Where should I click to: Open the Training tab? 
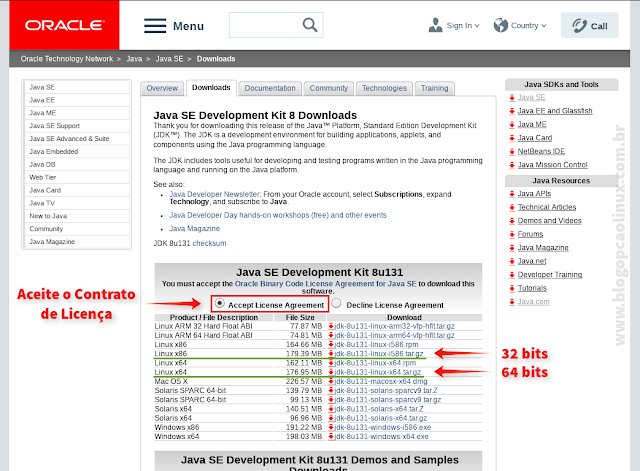(x=434, y=88)
